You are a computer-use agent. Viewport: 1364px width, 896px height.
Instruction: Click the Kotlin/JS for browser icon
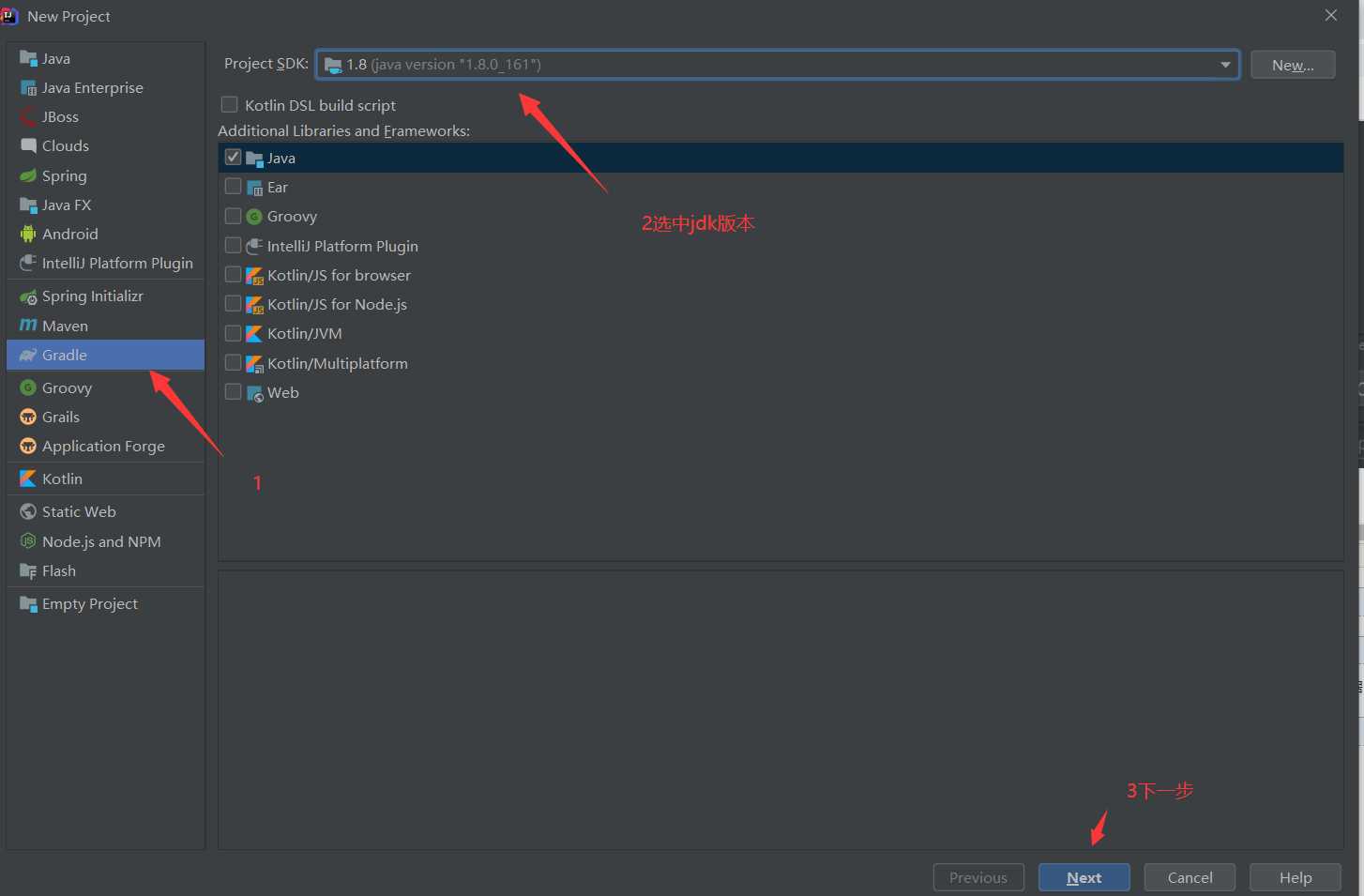pyautogui.click(x=254, y=276)
